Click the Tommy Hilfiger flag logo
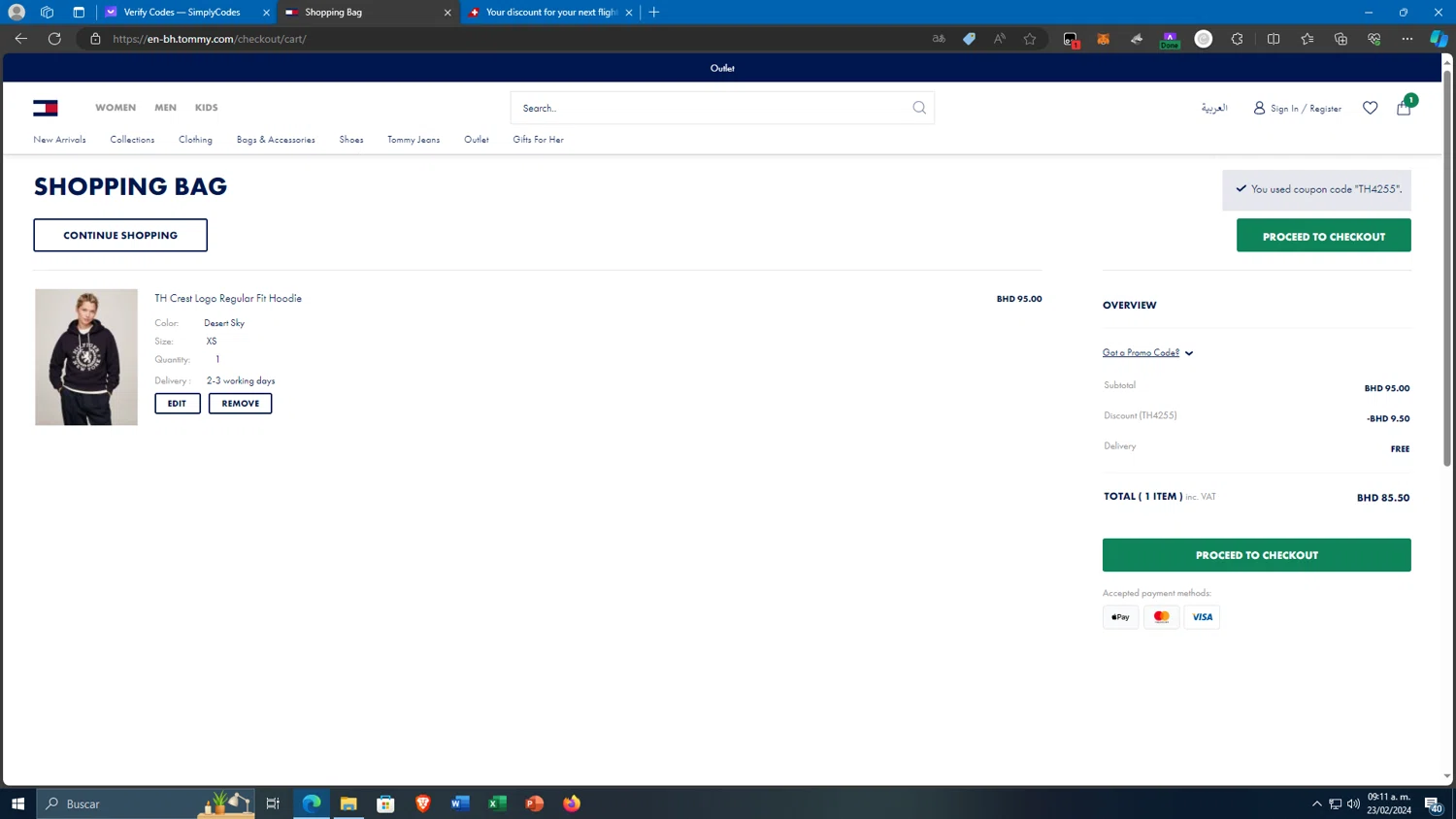The height and width of the screenshot is (819, 1456). coord(46,108)
